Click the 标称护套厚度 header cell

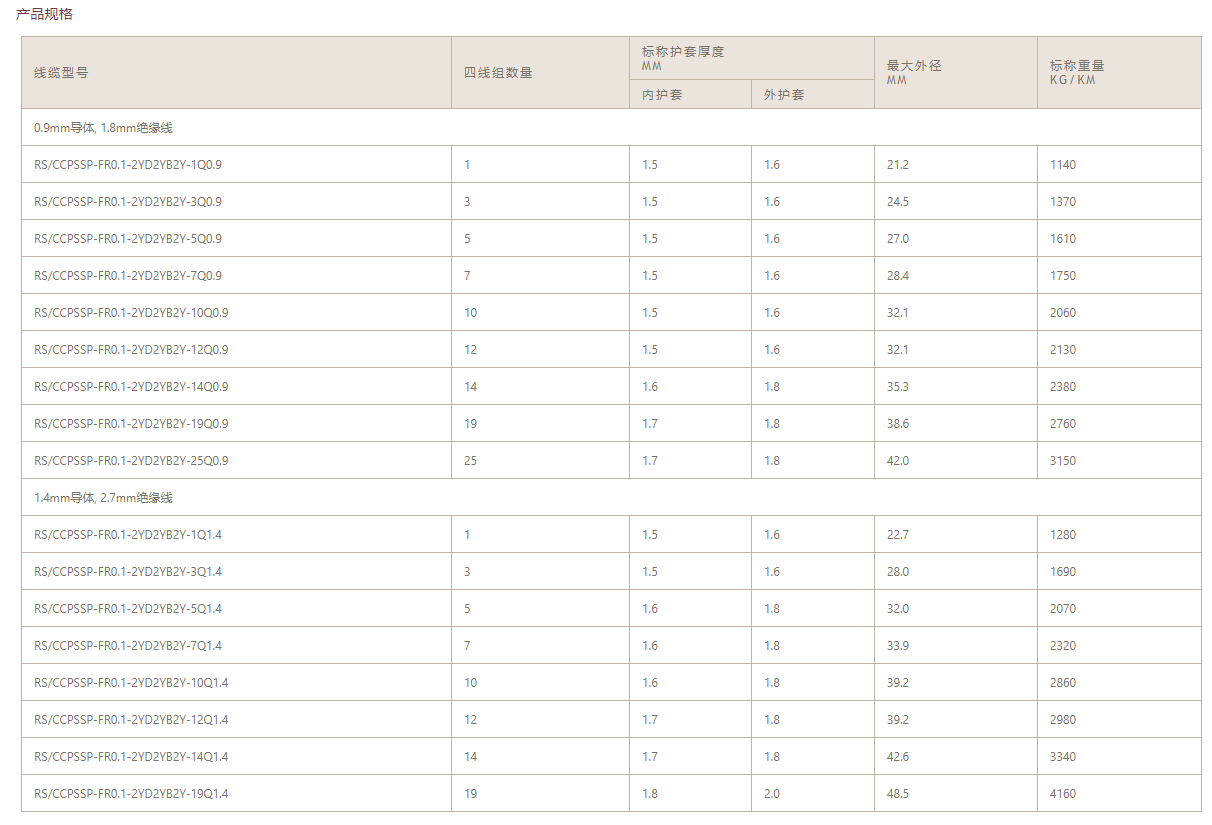[683, 52]
